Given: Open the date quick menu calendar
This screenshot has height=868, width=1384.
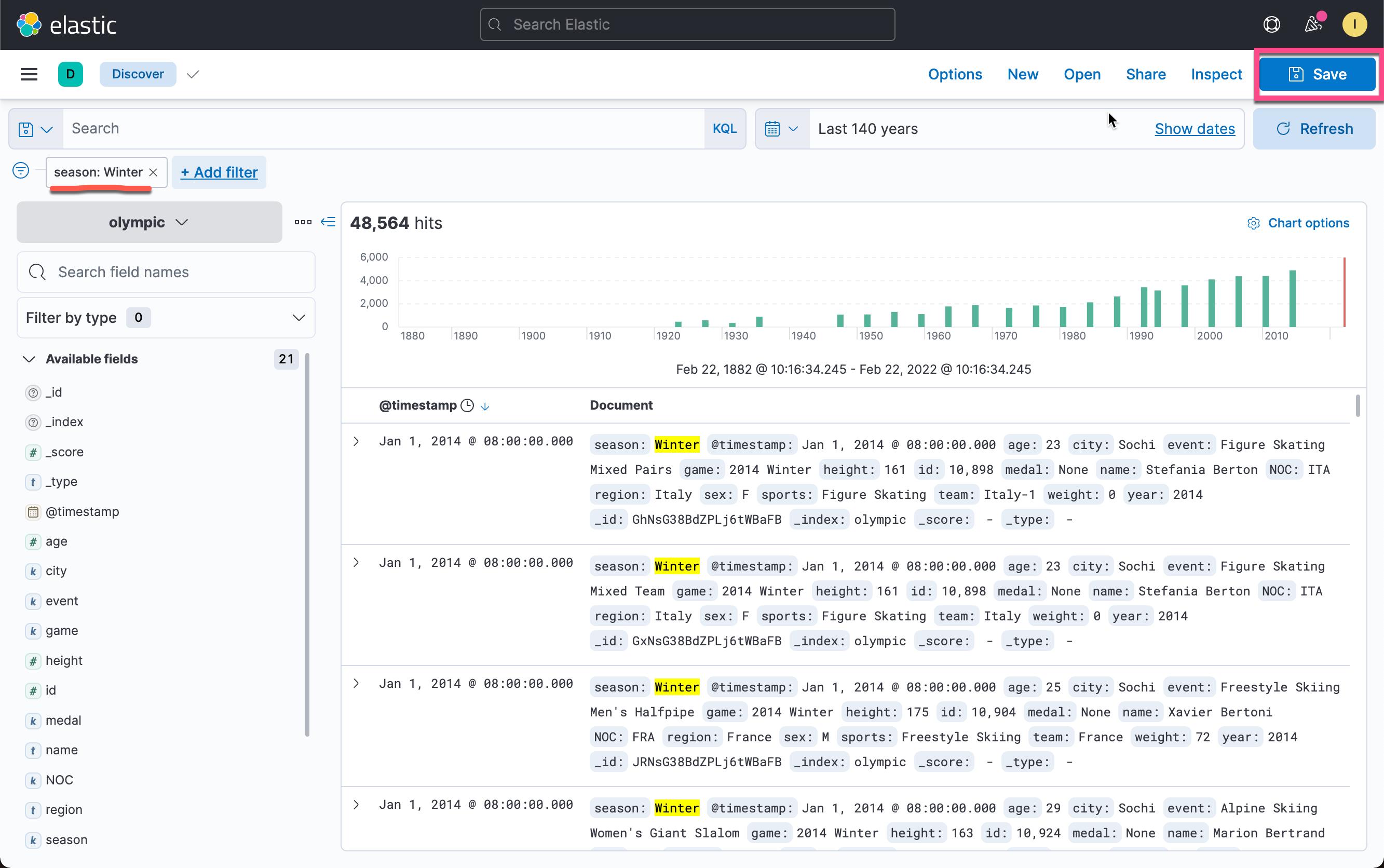Looking at the screenshot, I should click(x=781, y=129).
